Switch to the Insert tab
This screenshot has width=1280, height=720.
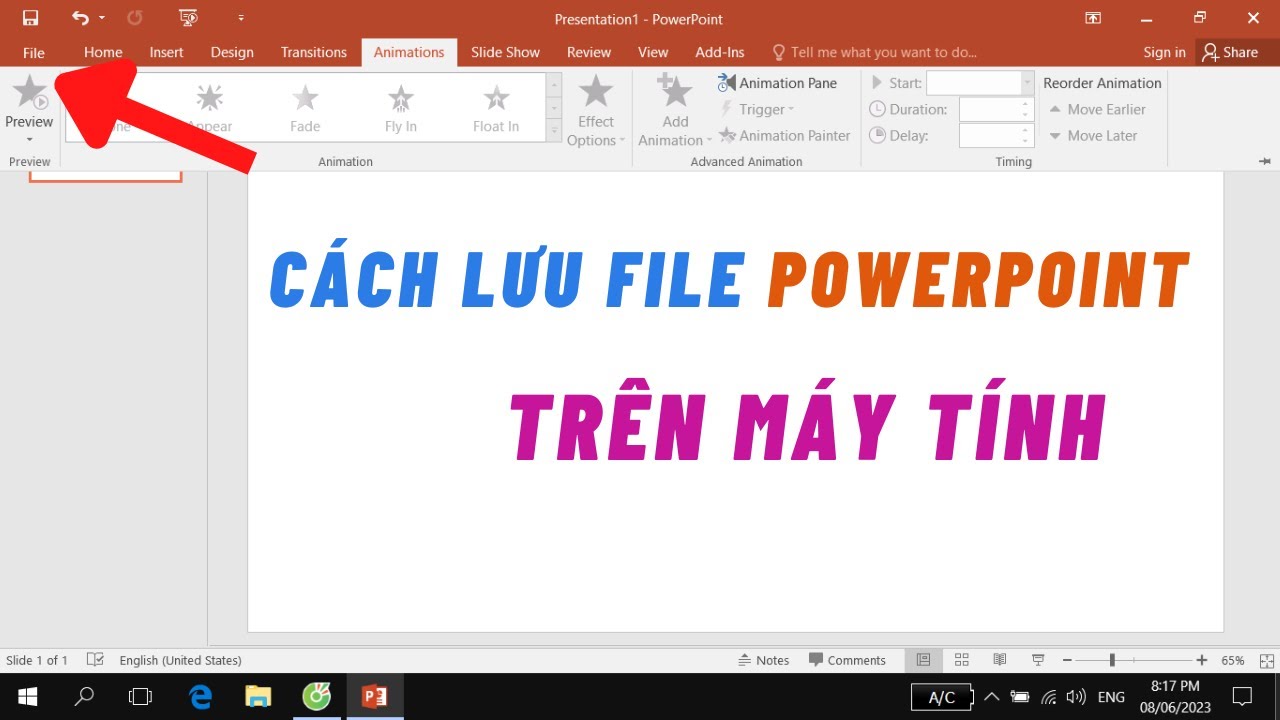pos(166,52)
